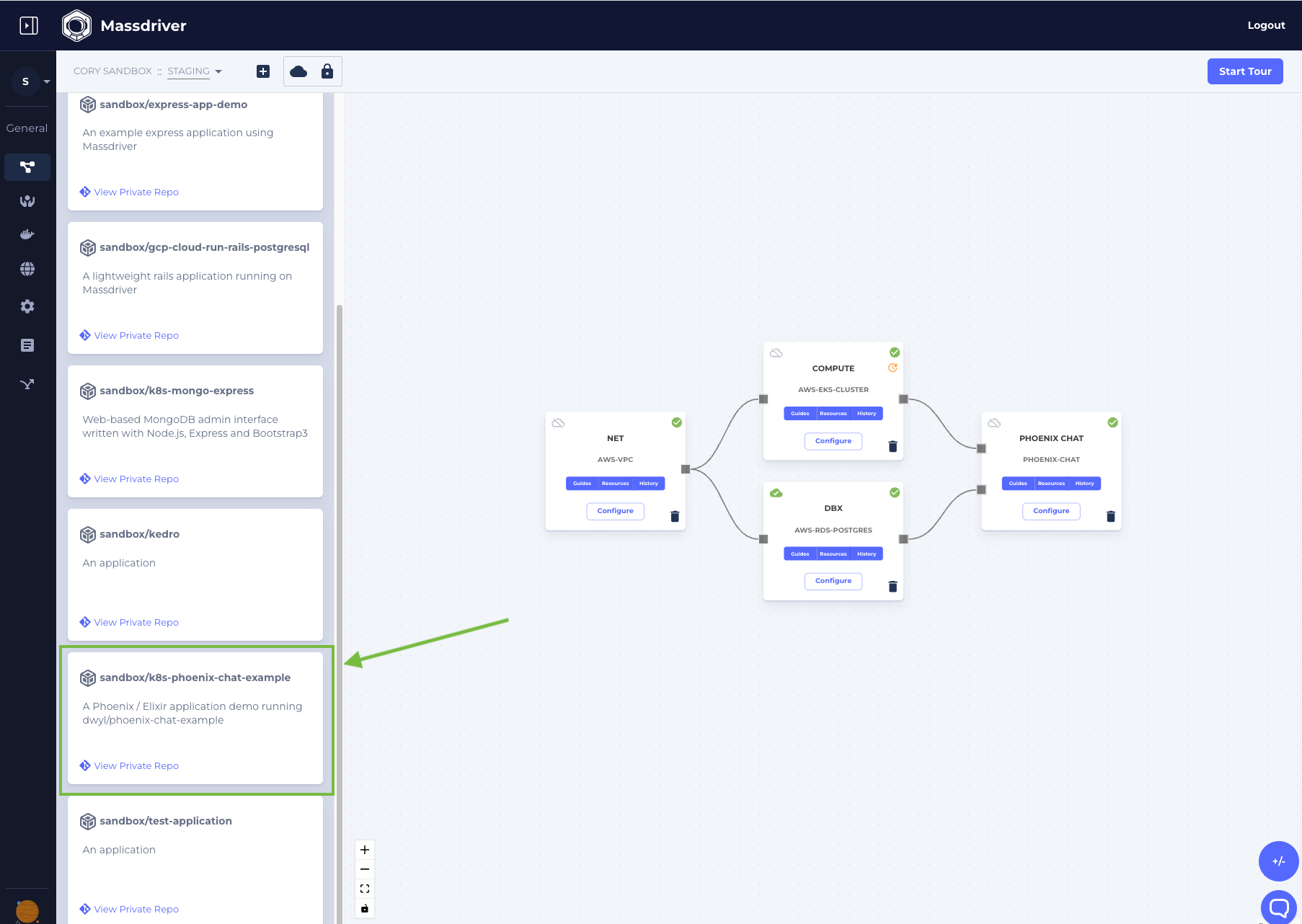
Task: Click the orange refresh icon on COMPUTE
Action: (x=893, y=368)
